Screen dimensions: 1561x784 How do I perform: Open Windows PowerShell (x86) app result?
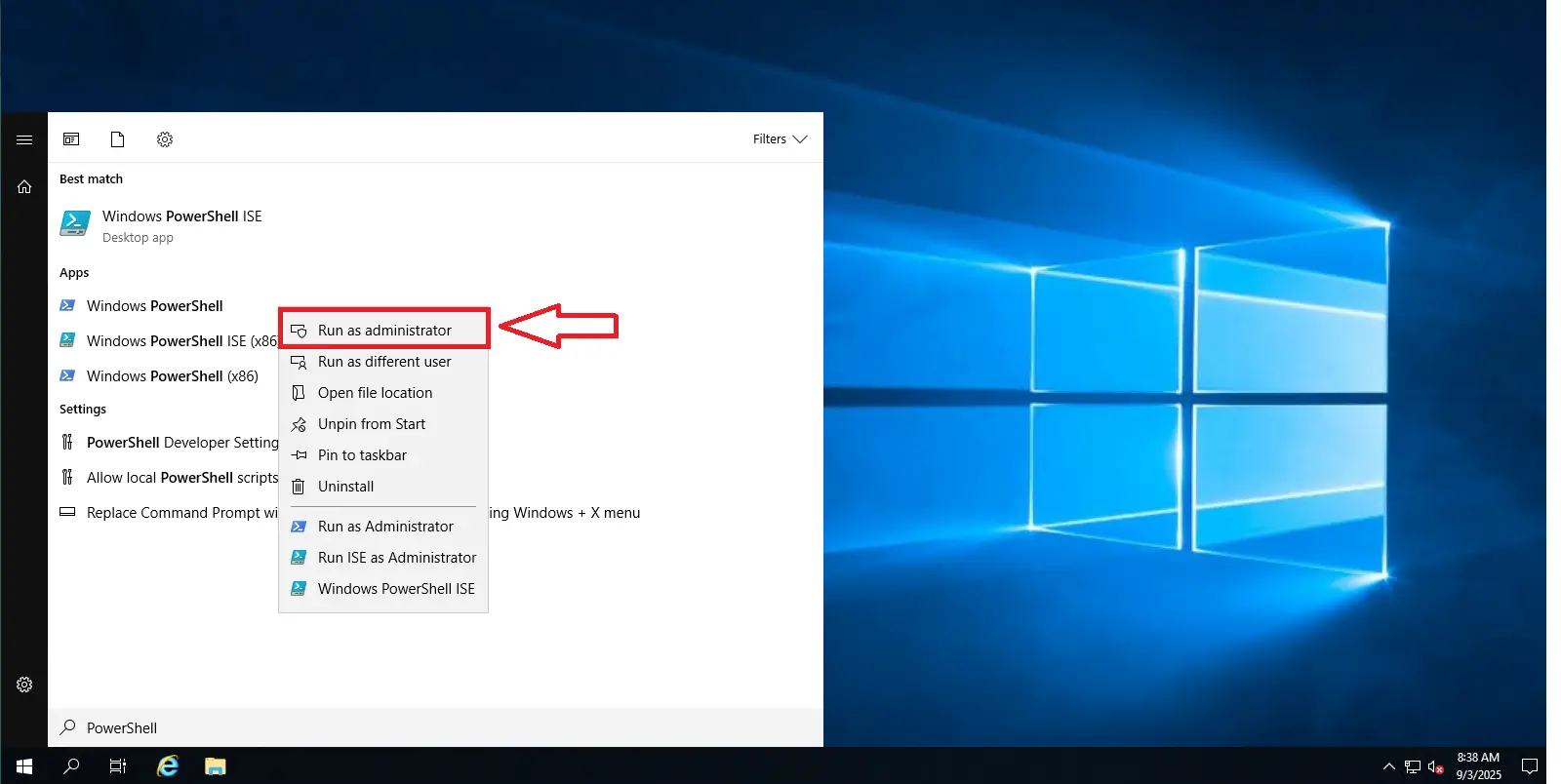(172, 376)
